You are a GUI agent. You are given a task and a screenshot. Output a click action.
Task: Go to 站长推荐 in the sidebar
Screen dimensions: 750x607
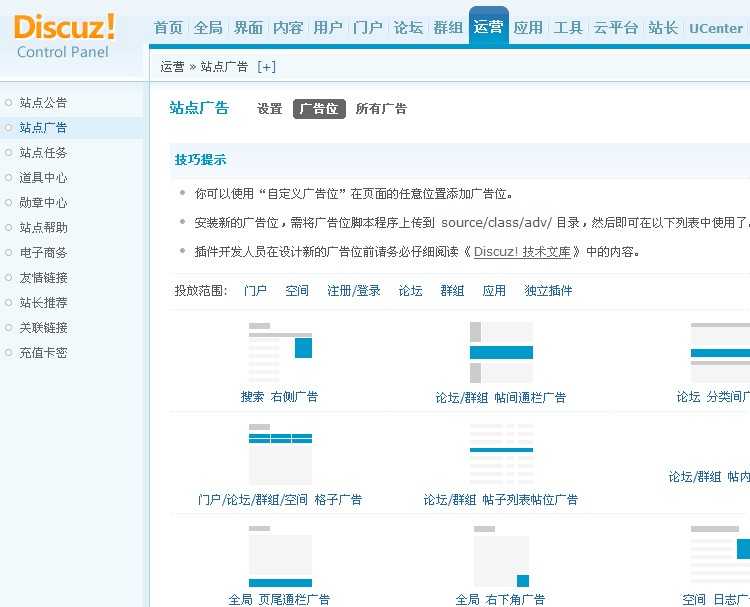(43, 303)
